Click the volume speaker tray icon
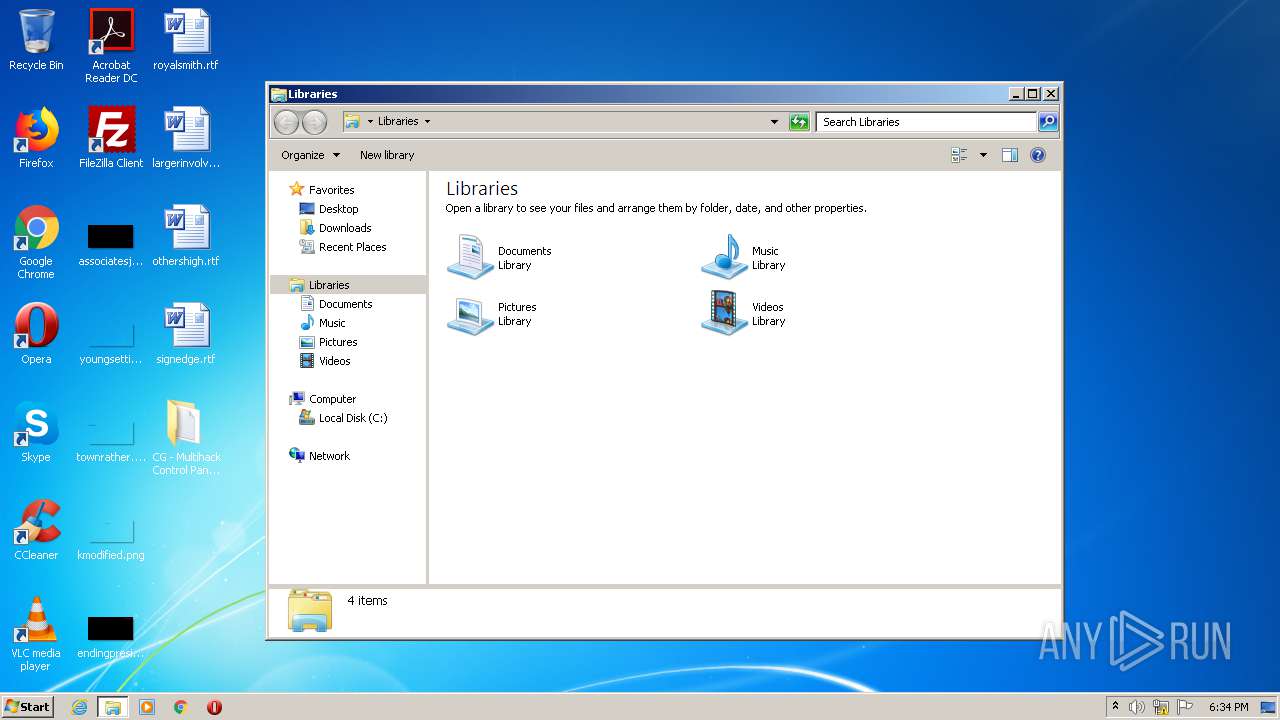 click(x=1137, y=707)
